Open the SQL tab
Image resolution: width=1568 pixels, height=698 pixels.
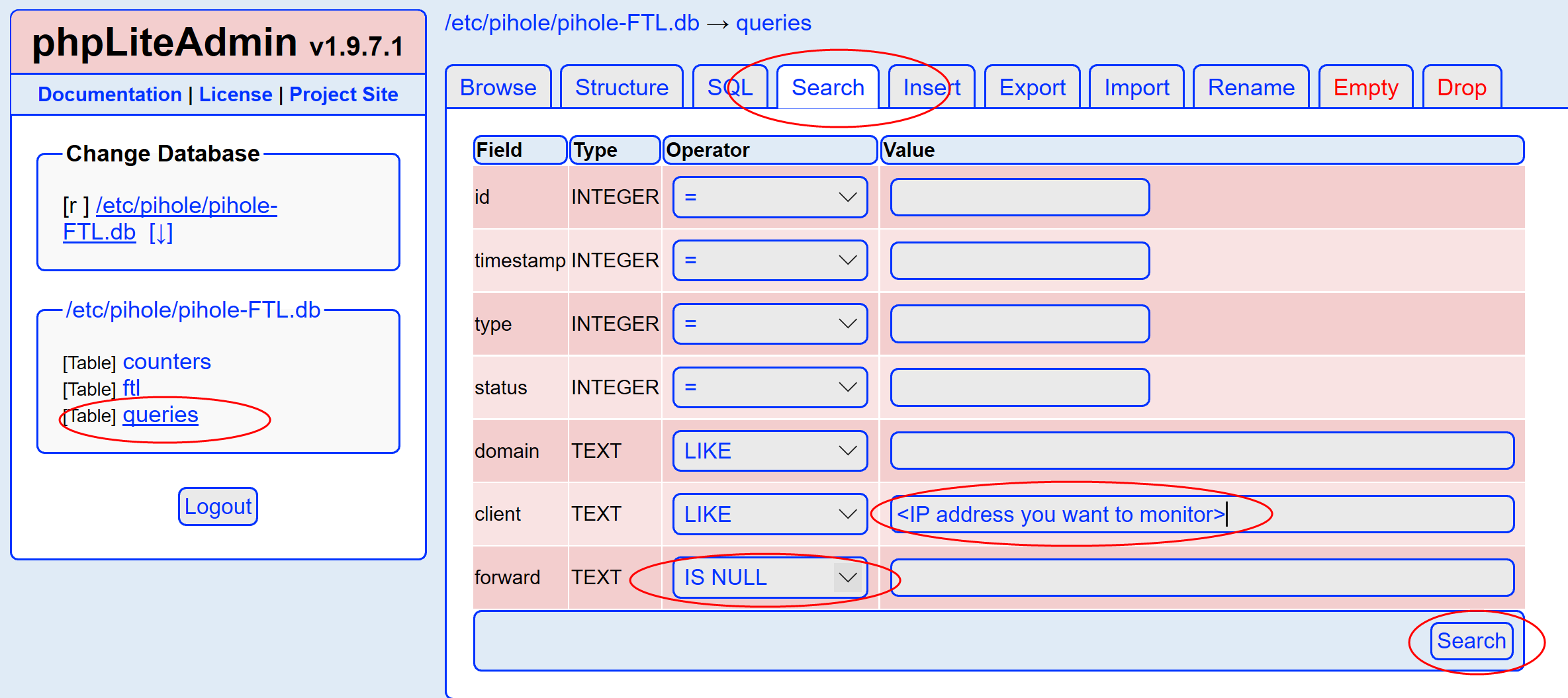[730, 87]
